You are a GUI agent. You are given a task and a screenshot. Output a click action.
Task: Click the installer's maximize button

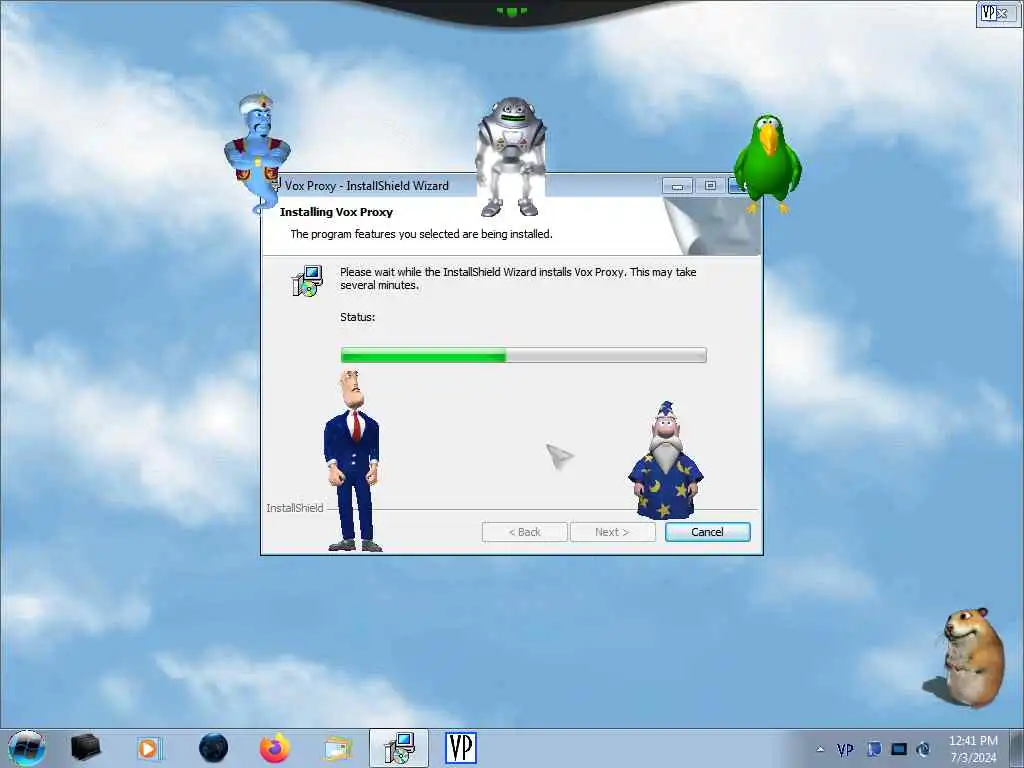click(710, 186)
